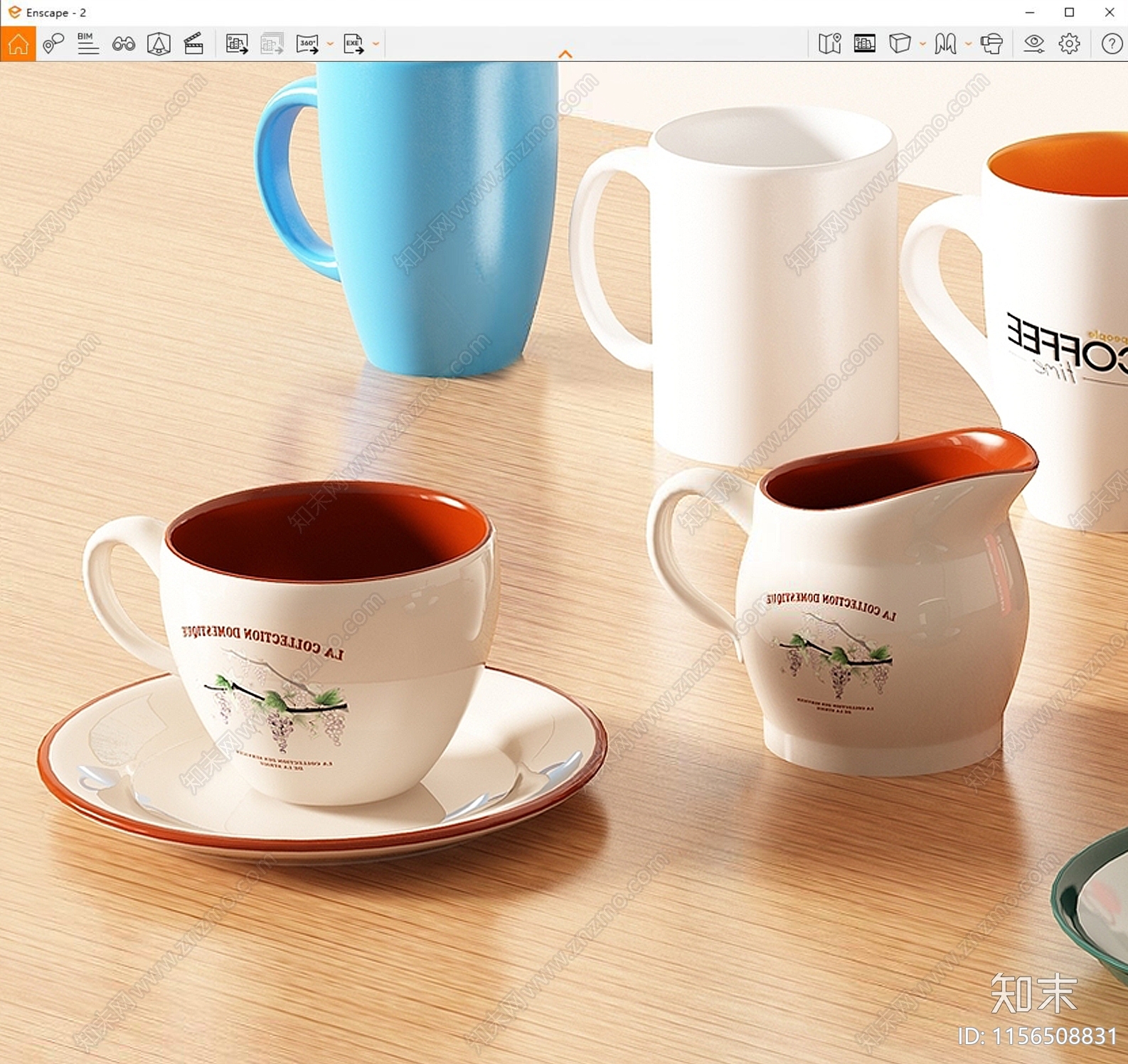Click the batch rendering export icon

pyautogui.click(x=272, y=44)
